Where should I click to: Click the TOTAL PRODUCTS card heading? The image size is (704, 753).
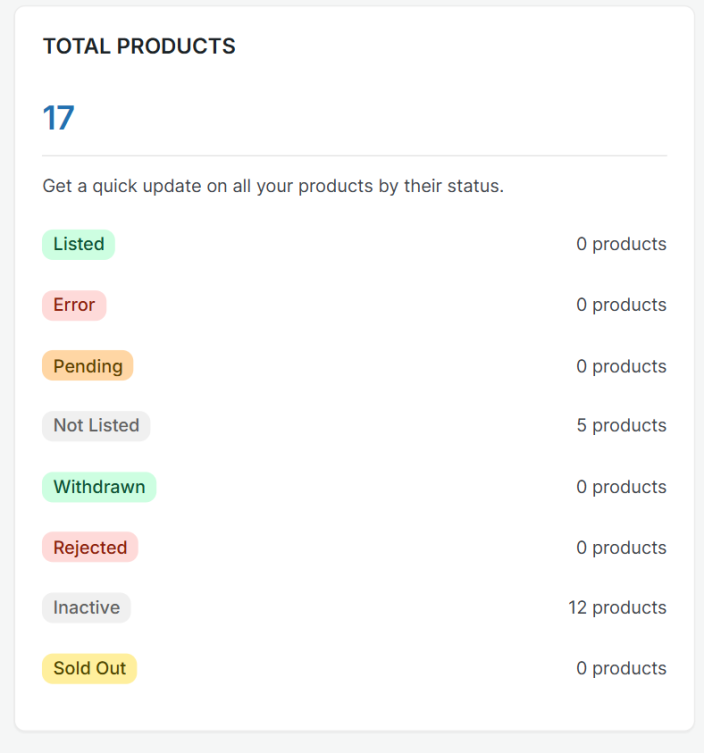coord(139,47)
